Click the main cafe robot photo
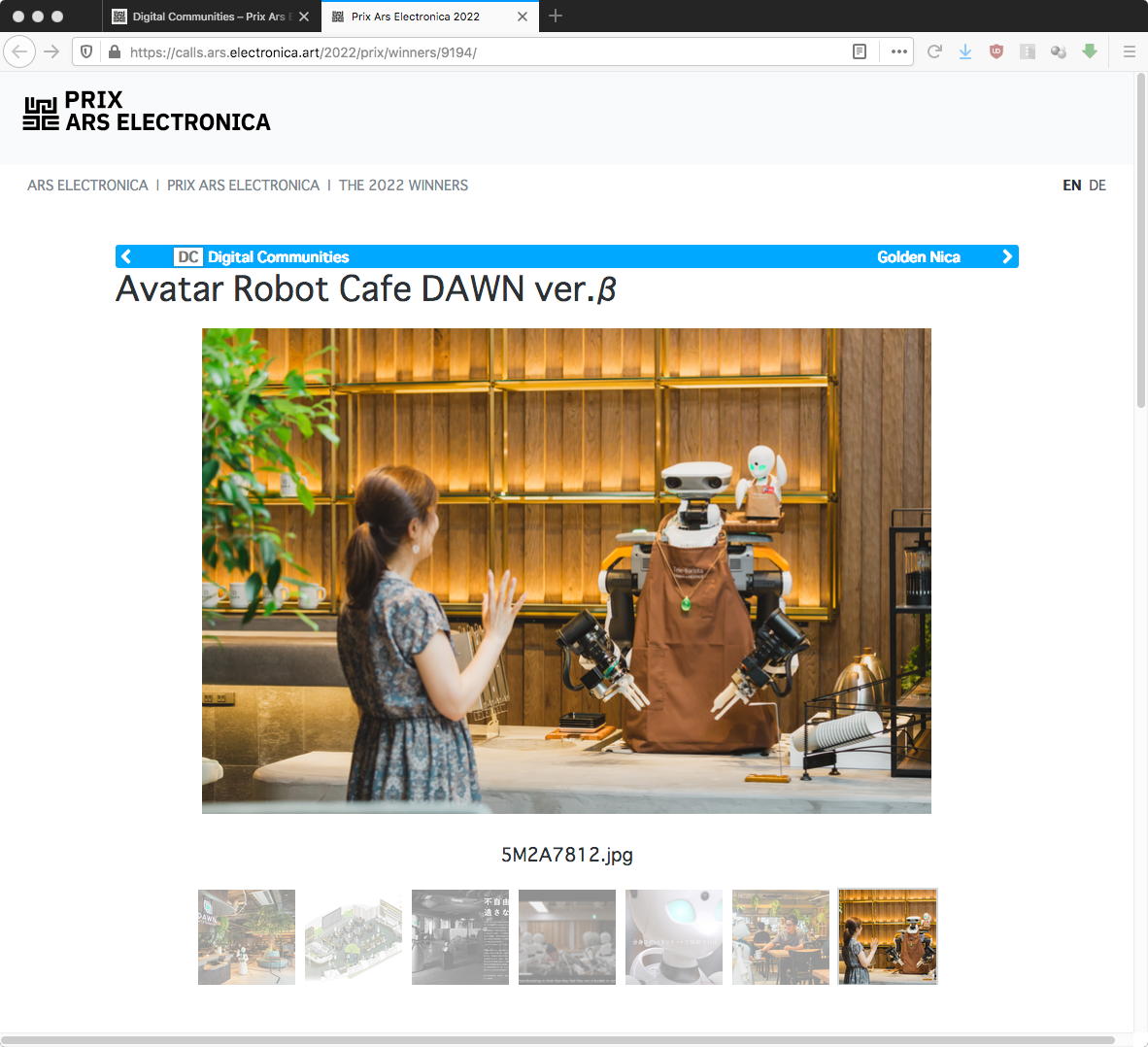The width and height of the screenshot is (1148, 1047). coord(566,570)
